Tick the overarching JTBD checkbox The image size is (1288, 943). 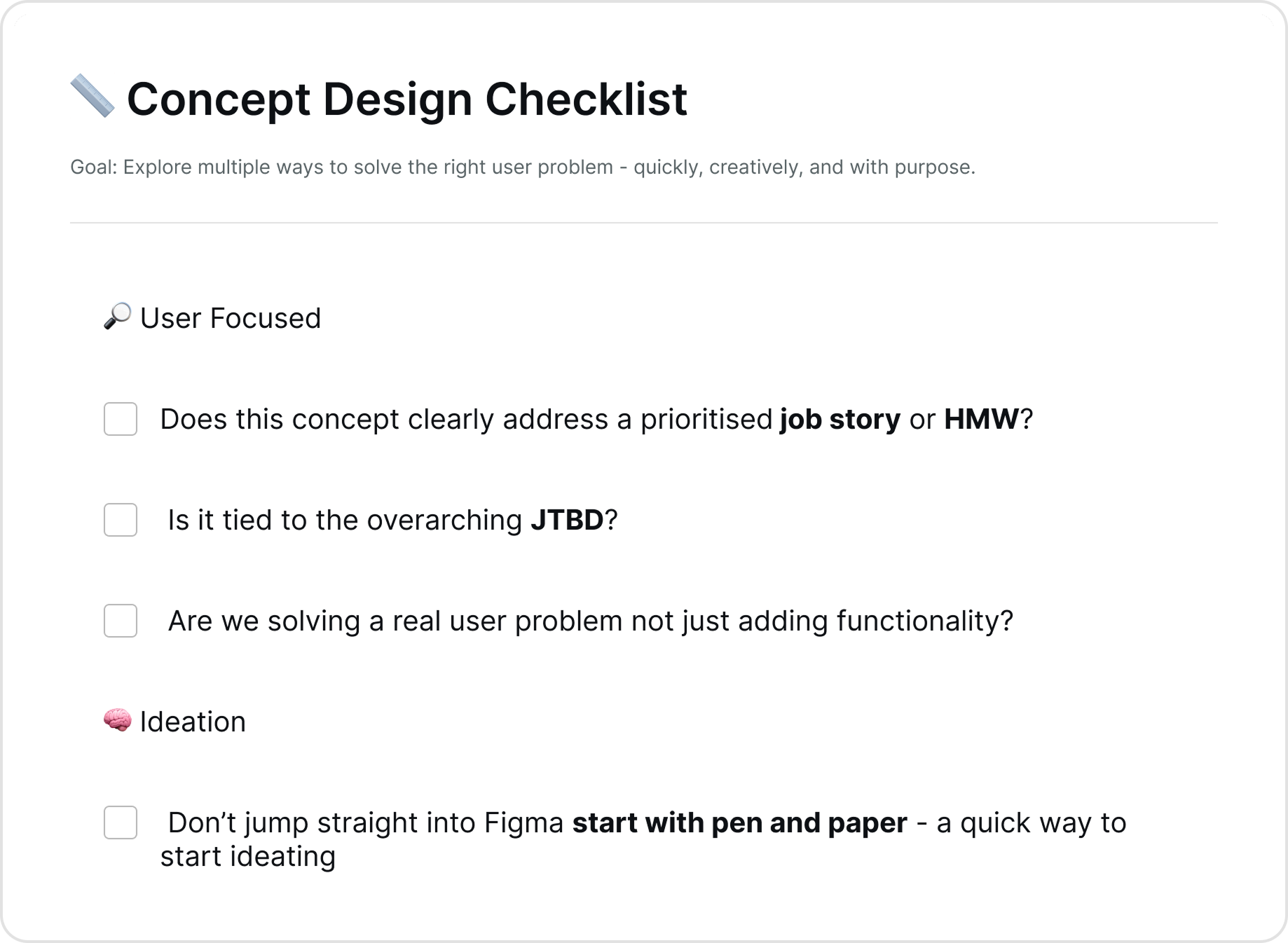click(121, 520)
